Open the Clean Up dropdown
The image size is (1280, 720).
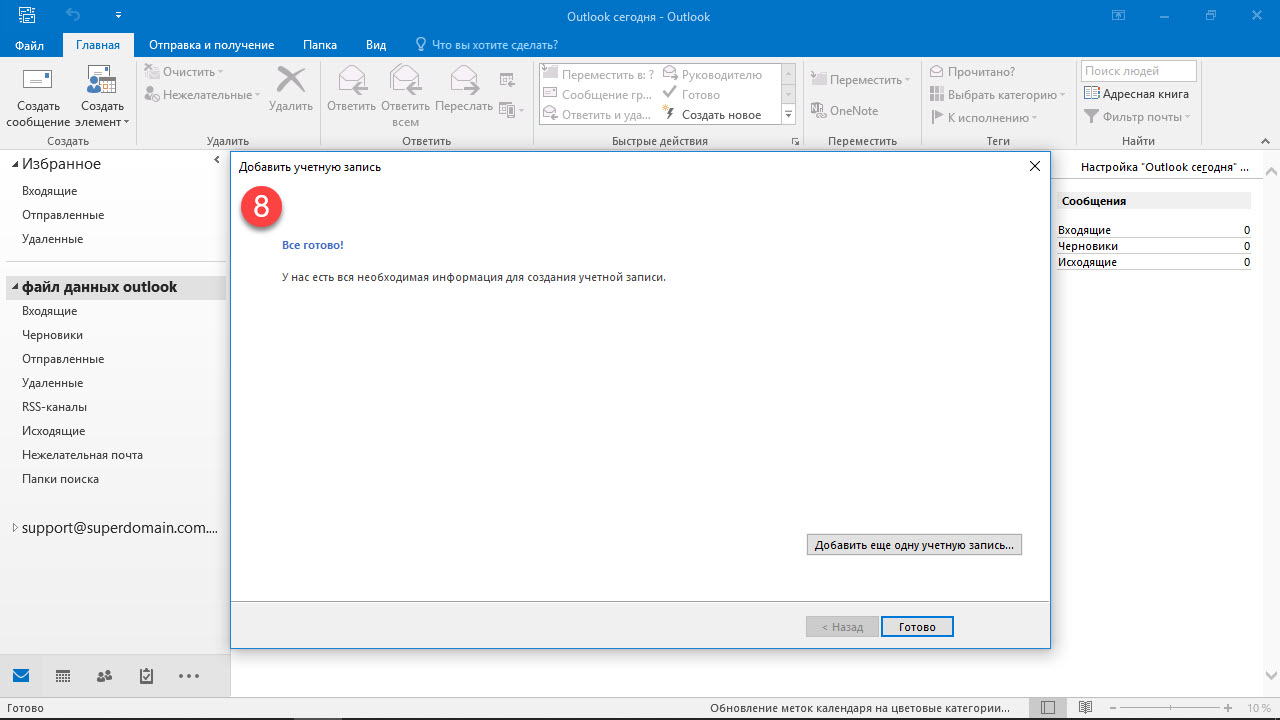pos(184,72)
